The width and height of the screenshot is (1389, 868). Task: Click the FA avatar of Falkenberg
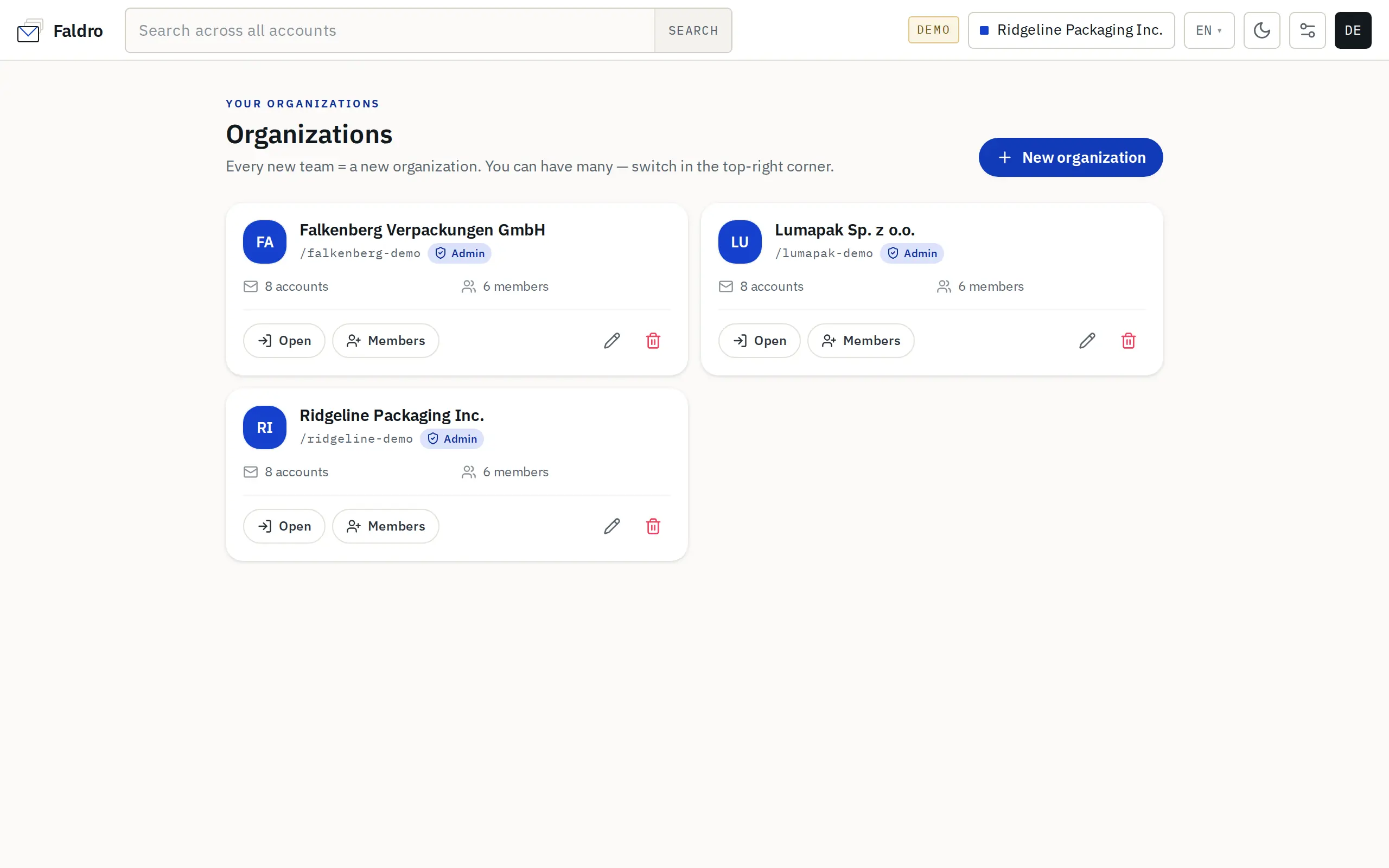click(265, 242)
